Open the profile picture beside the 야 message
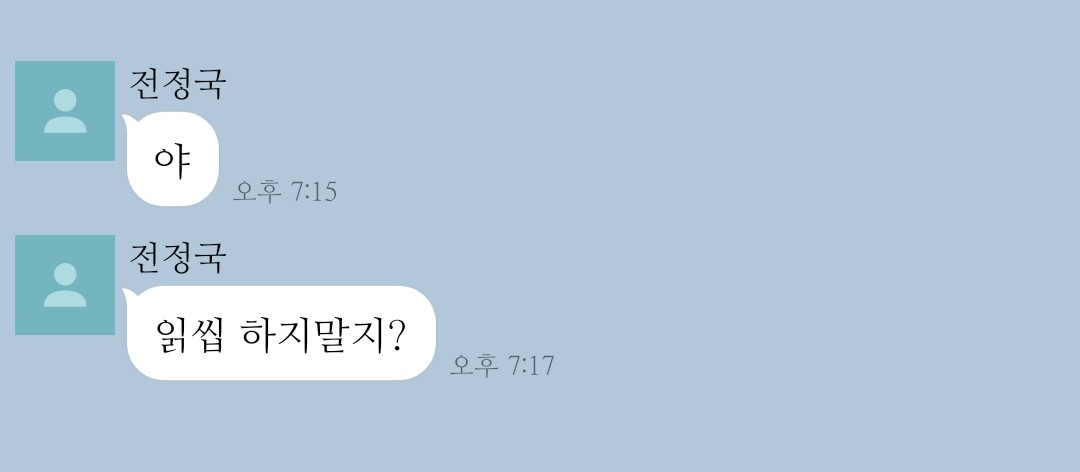Image resolution: width=1080 pixels, height=472 pixels. pos(65,111)
